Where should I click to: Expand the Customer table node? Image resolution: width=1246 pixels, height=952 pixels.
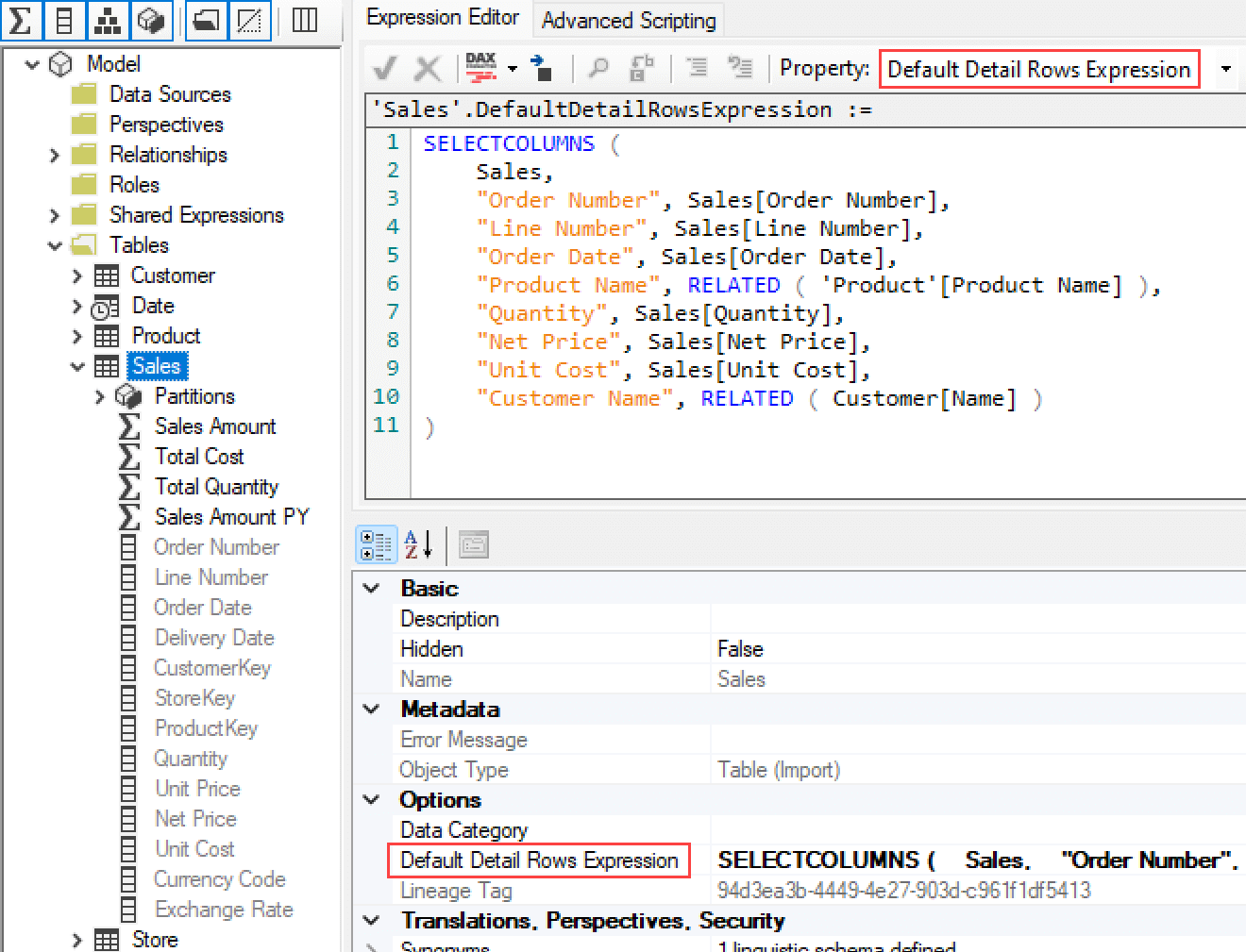(77, 276)
